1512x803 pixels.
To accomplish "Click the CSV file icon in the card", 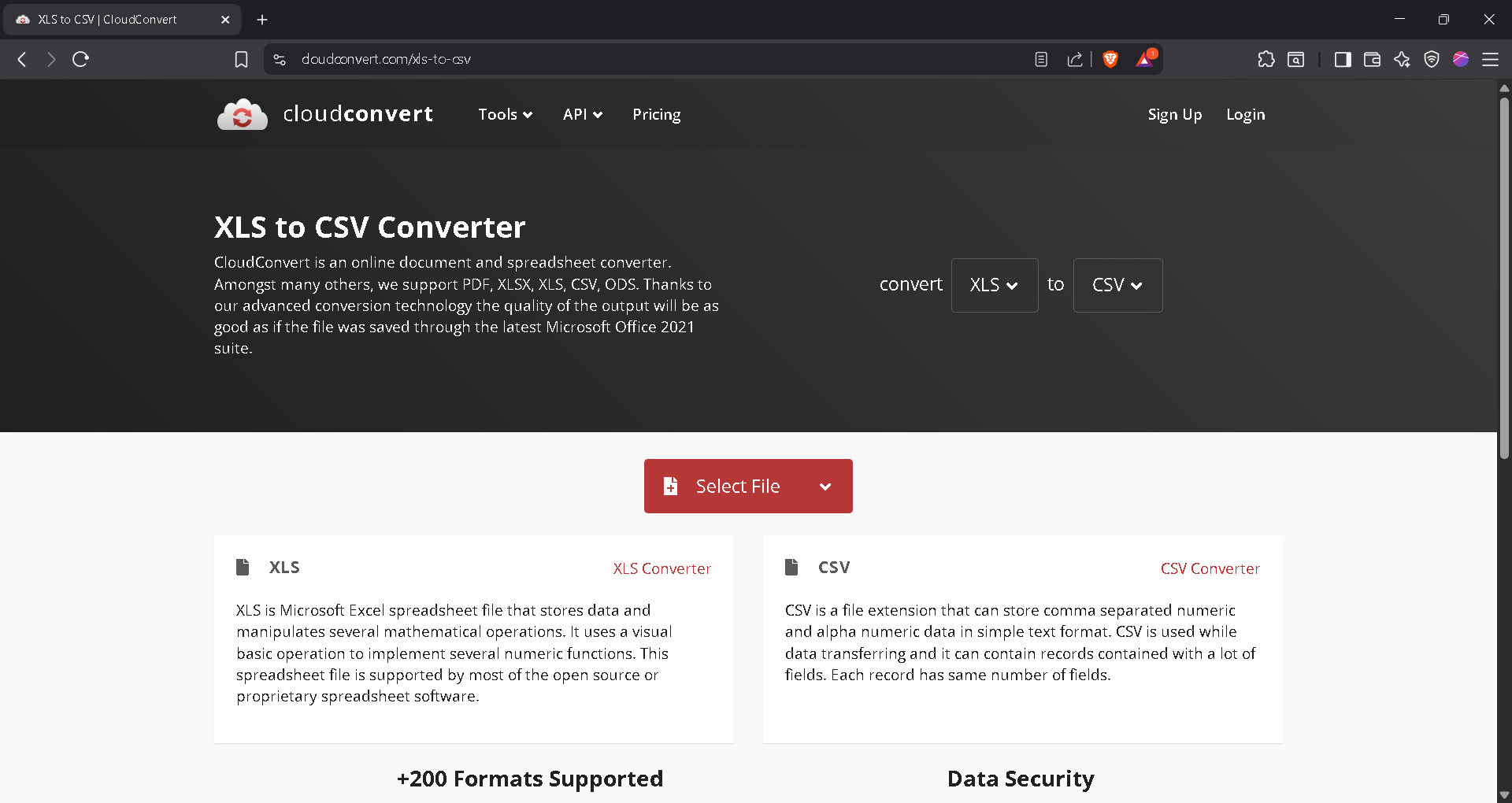I will (791, 567).
